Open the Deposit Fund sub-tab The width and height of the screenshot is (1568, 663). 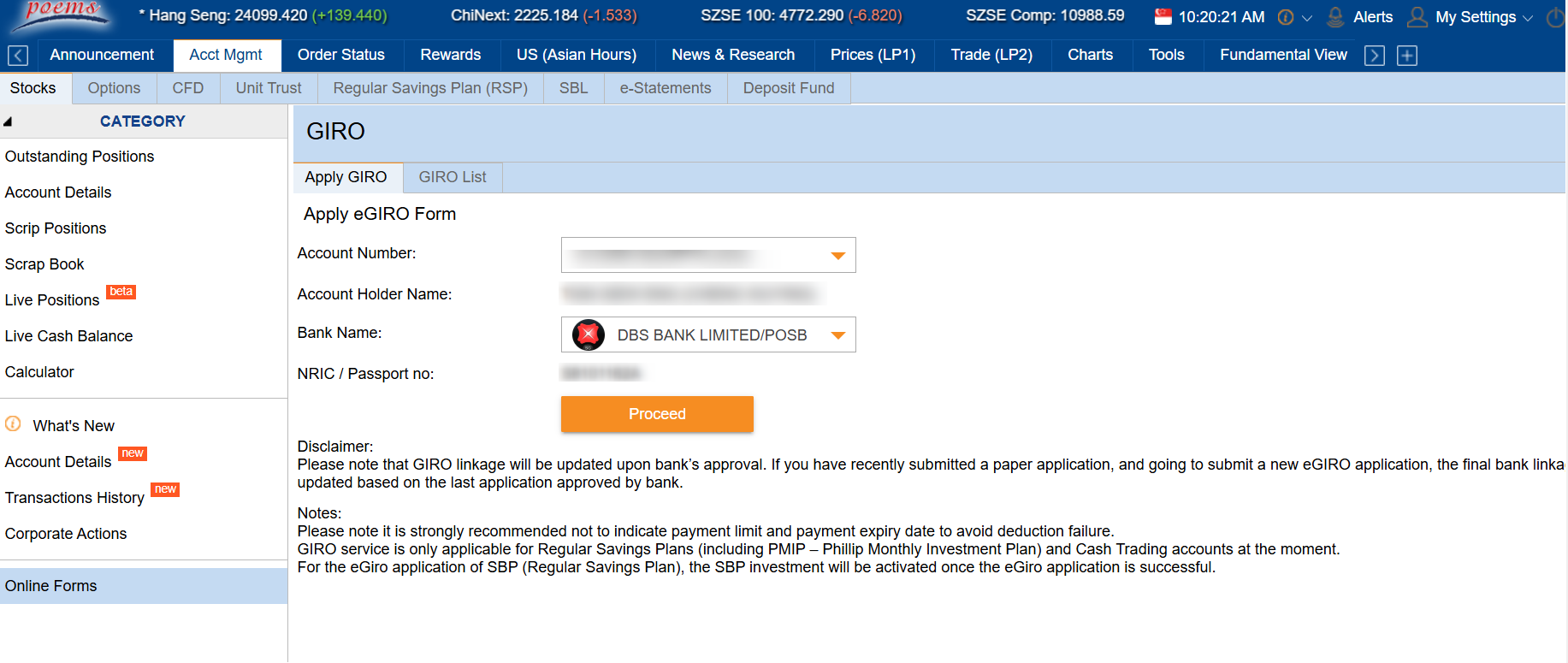click(x=789, y=88)
